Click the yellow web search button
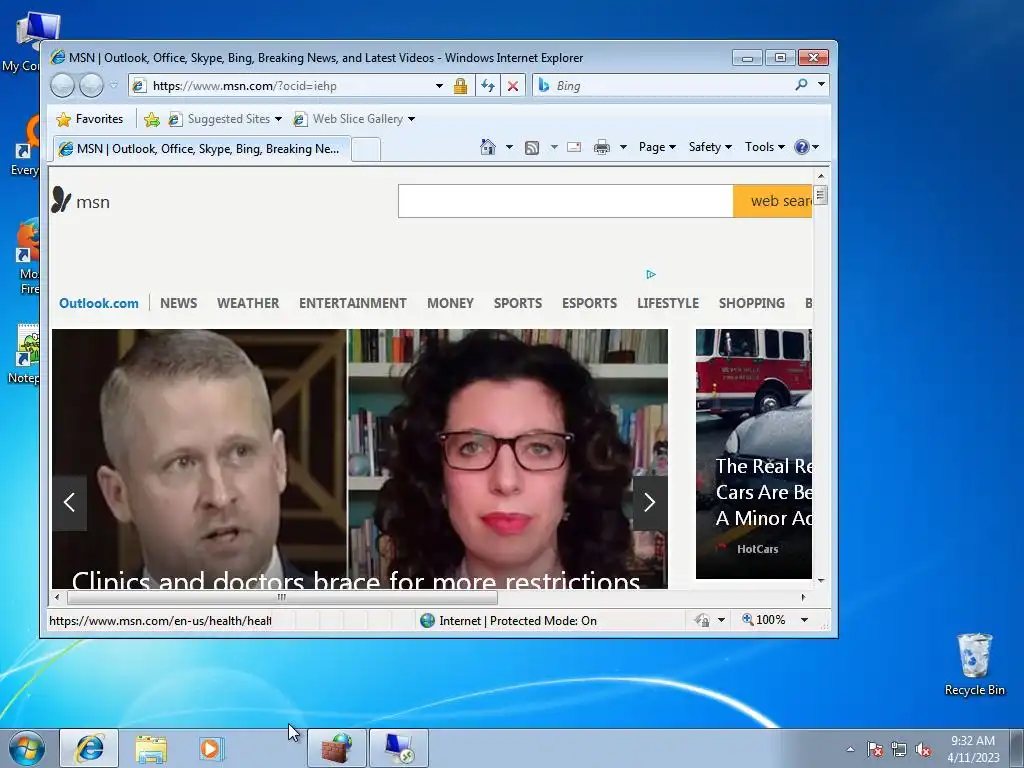The height and width of the screenshot is (768, 1024). coord(773,201)
